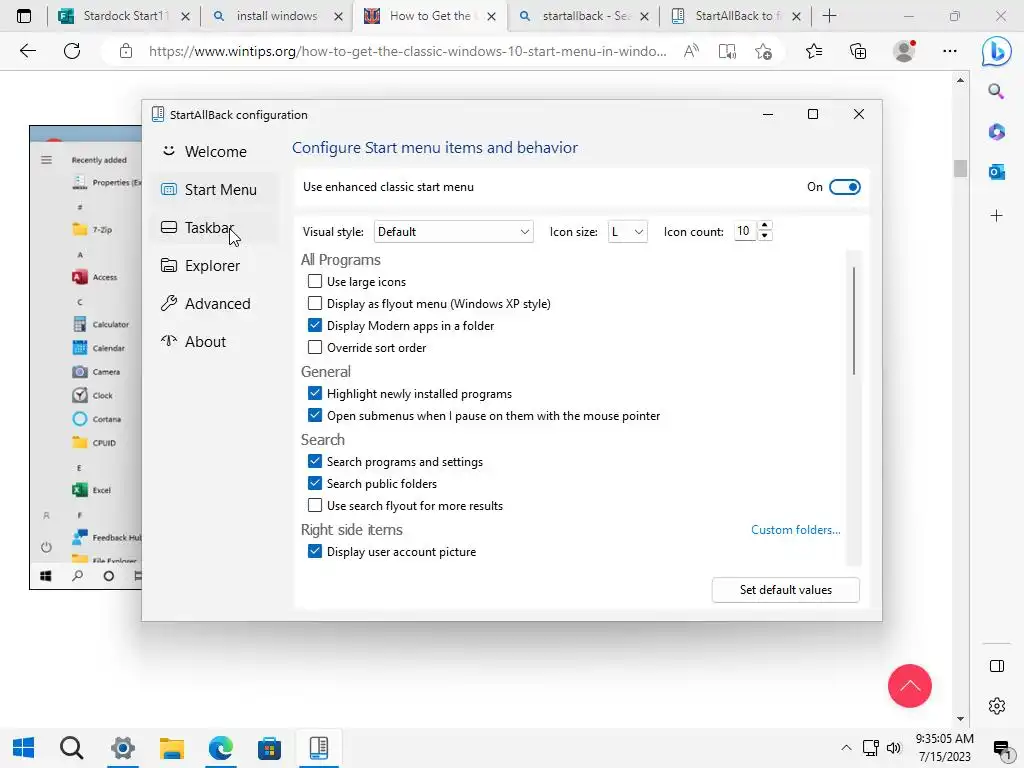This screenshot has height=768, width=1024.
Task: Check Display as flyout menu option
Action: pyautogui.click(x=315, y=304)
